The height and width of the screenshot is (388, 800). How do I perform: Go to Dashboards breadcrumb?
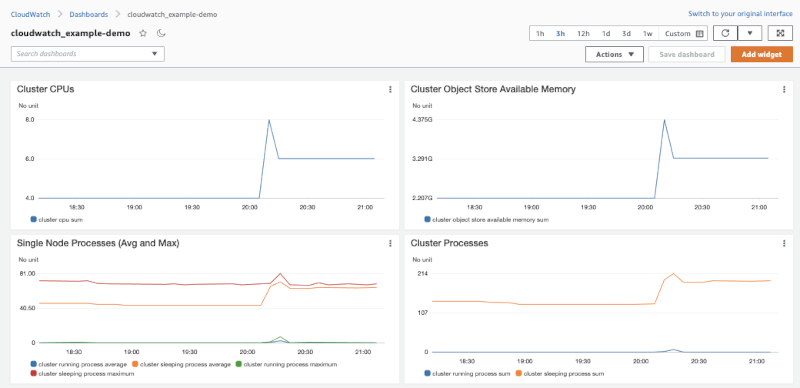point(89,14)
